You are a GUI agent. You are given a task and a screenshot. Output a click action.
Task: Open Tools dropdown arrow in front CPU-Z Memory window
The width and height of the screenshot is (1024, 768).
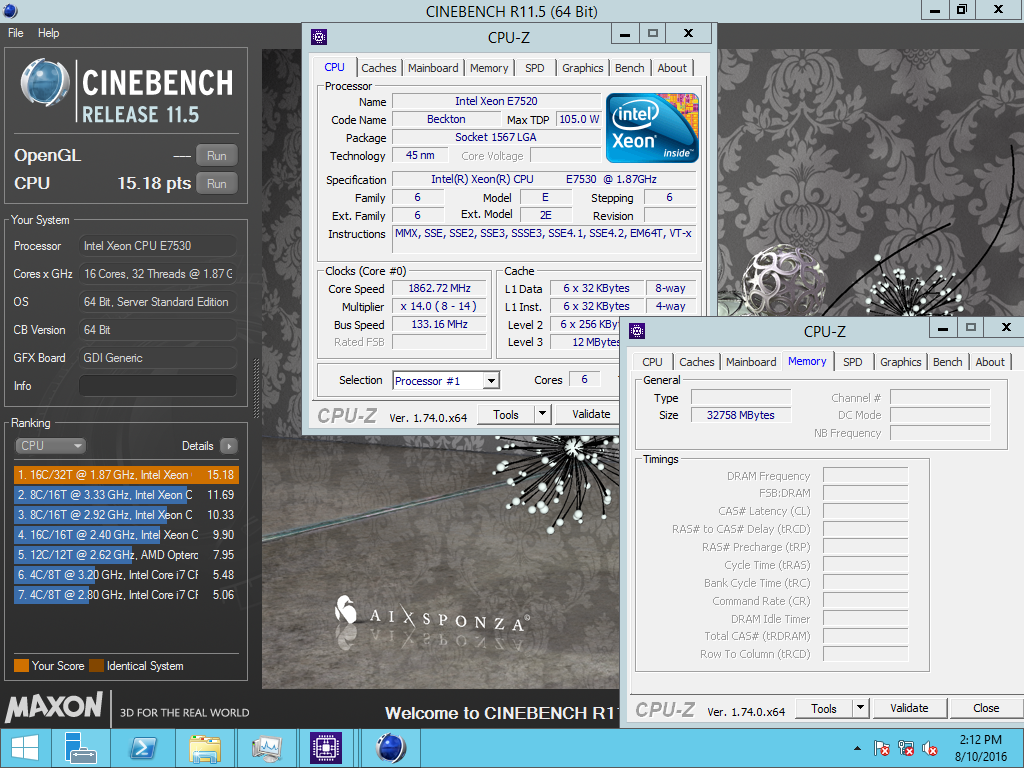tap(861, 709)
